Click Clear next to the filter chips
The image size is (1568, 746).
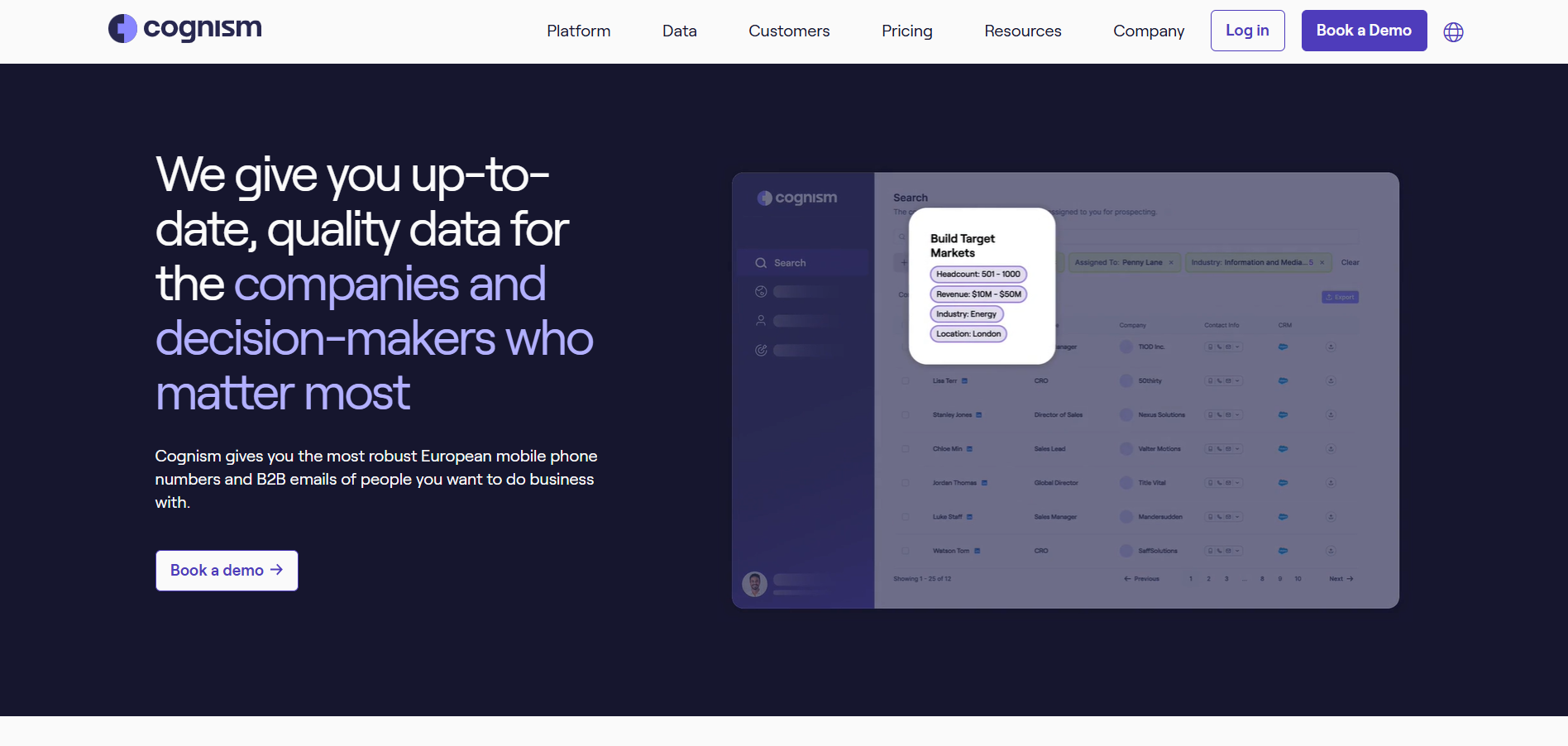(x=1350, y=263)
